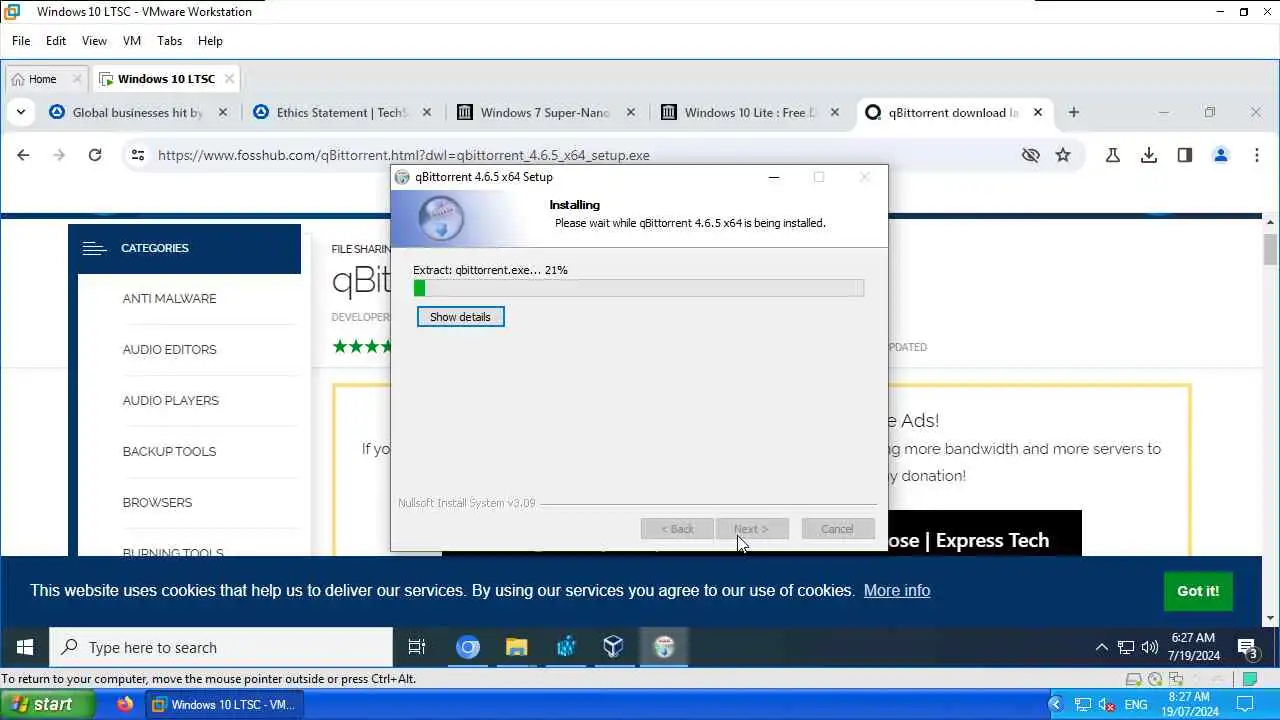Open VMware Help menu
The width and height of the screenshot is (1280, 720).
[x=210, y=41]
